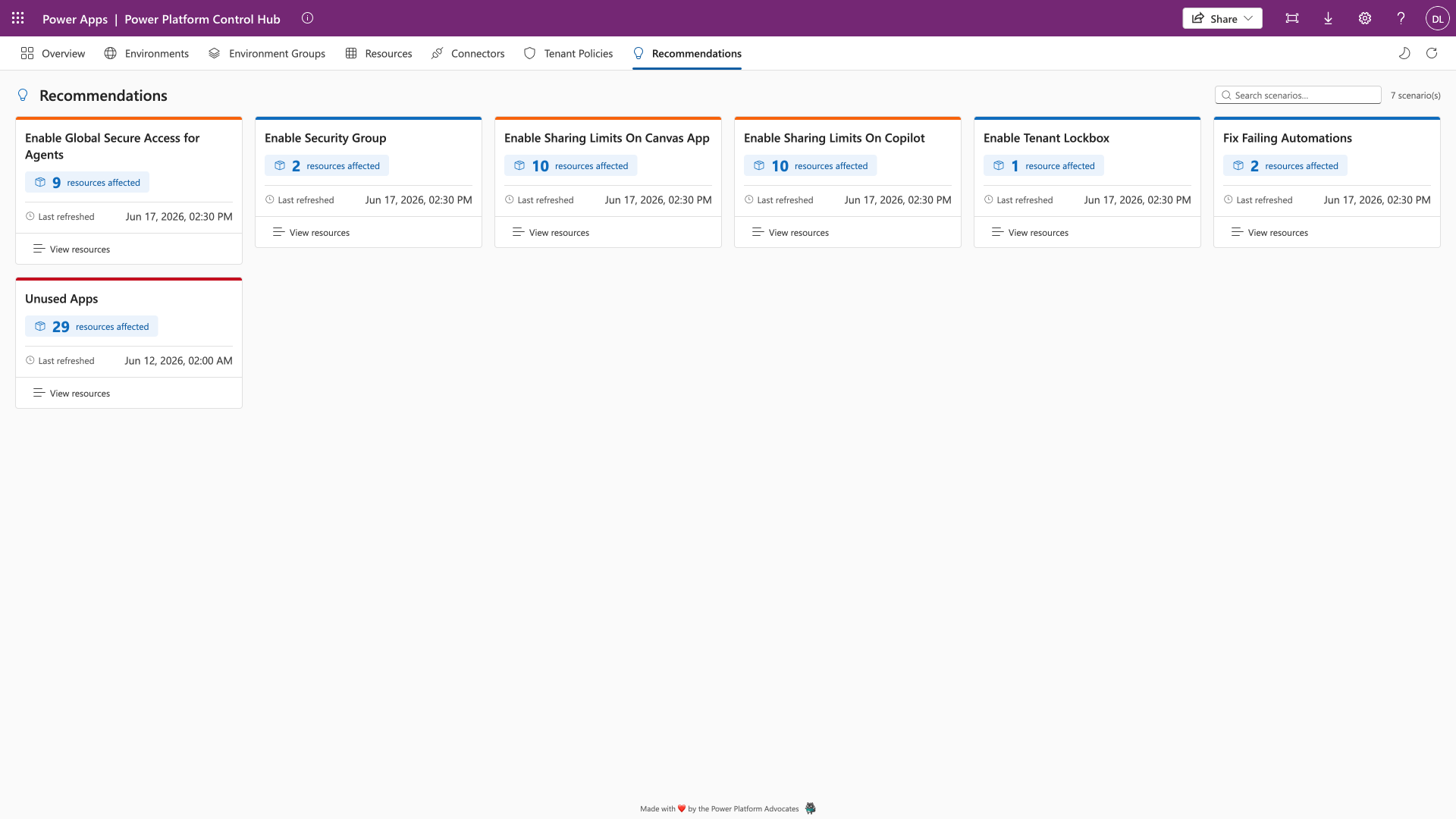
Task: Click the Power Apps brand text
Action: [x=75, y=19]
